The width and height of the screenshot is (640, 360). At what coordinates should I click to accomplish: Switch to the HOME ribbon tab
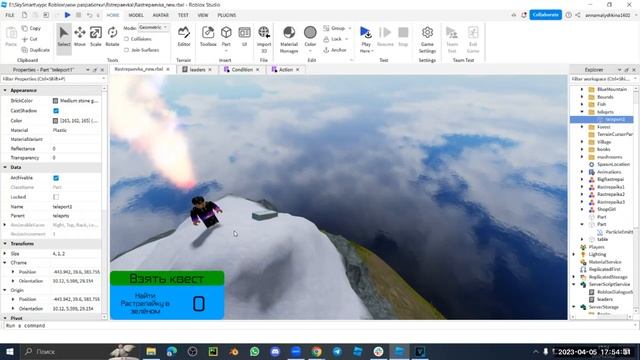click(113, 15)
